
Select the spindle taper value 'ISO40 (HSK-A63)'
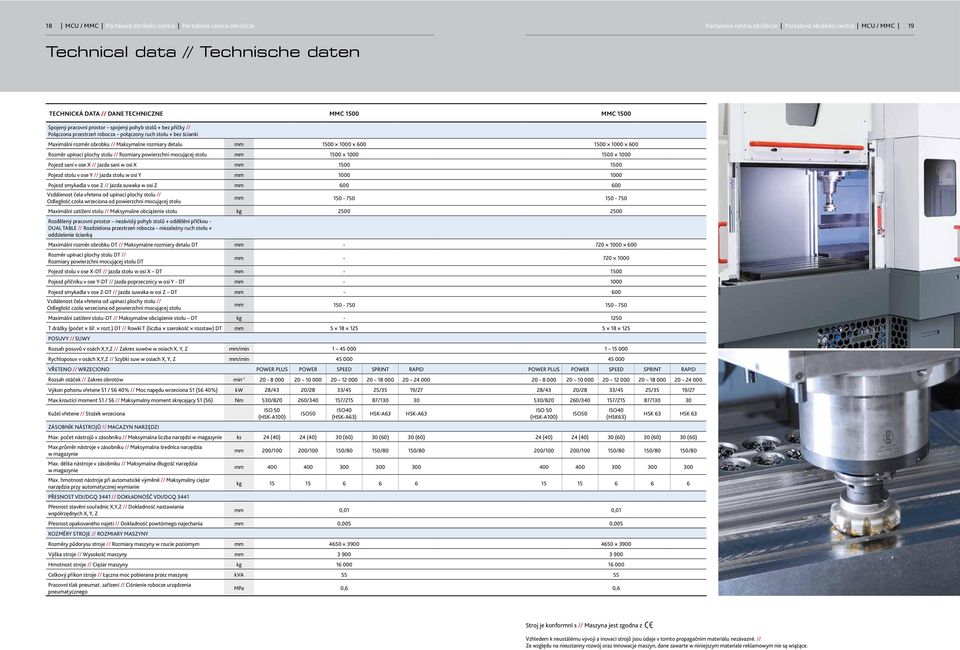[344, 414]
